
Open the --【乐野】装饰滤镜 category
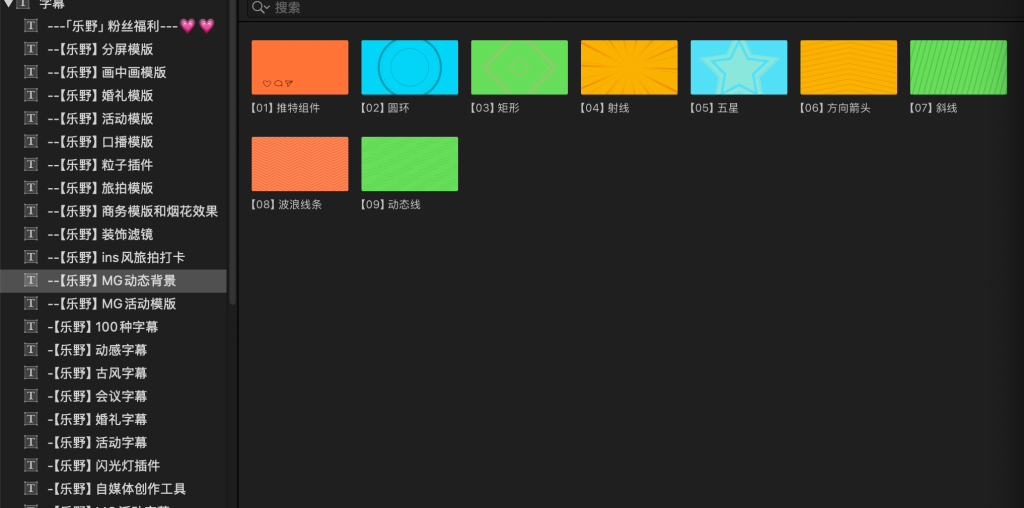[114, 234]
